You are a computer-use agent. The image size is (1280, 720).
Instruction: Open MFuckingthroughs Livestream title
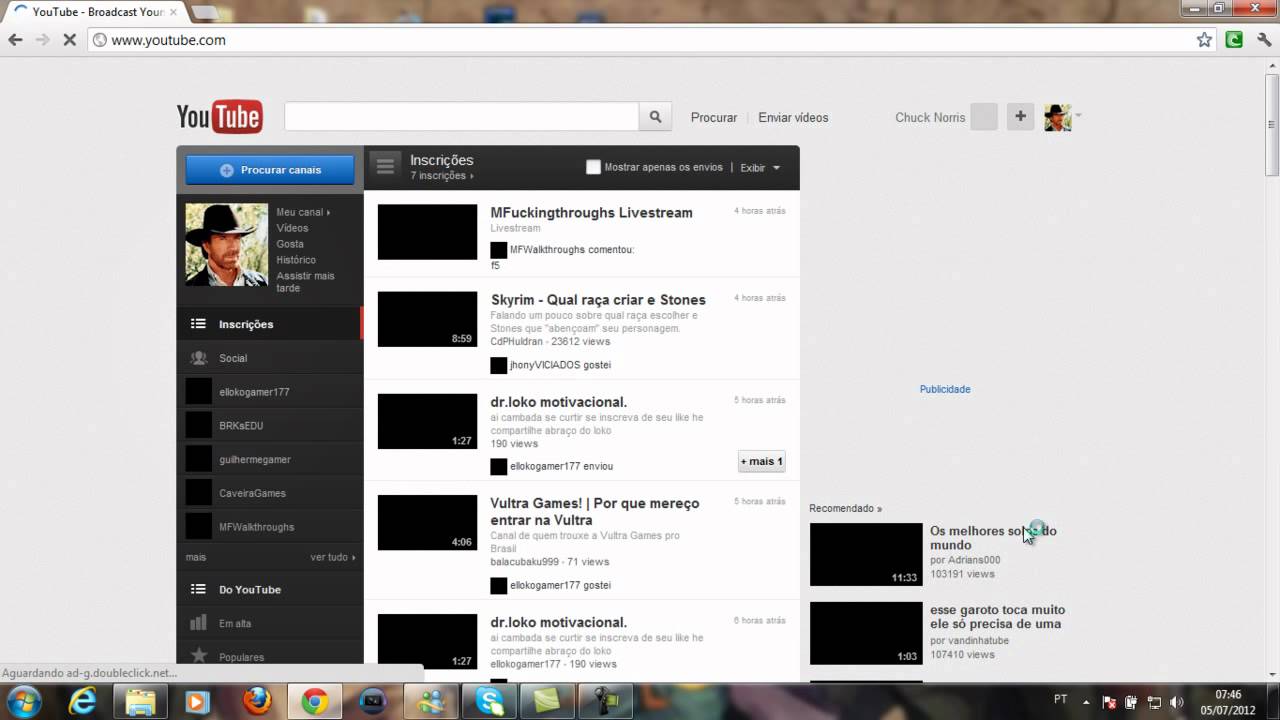(591, 213)
